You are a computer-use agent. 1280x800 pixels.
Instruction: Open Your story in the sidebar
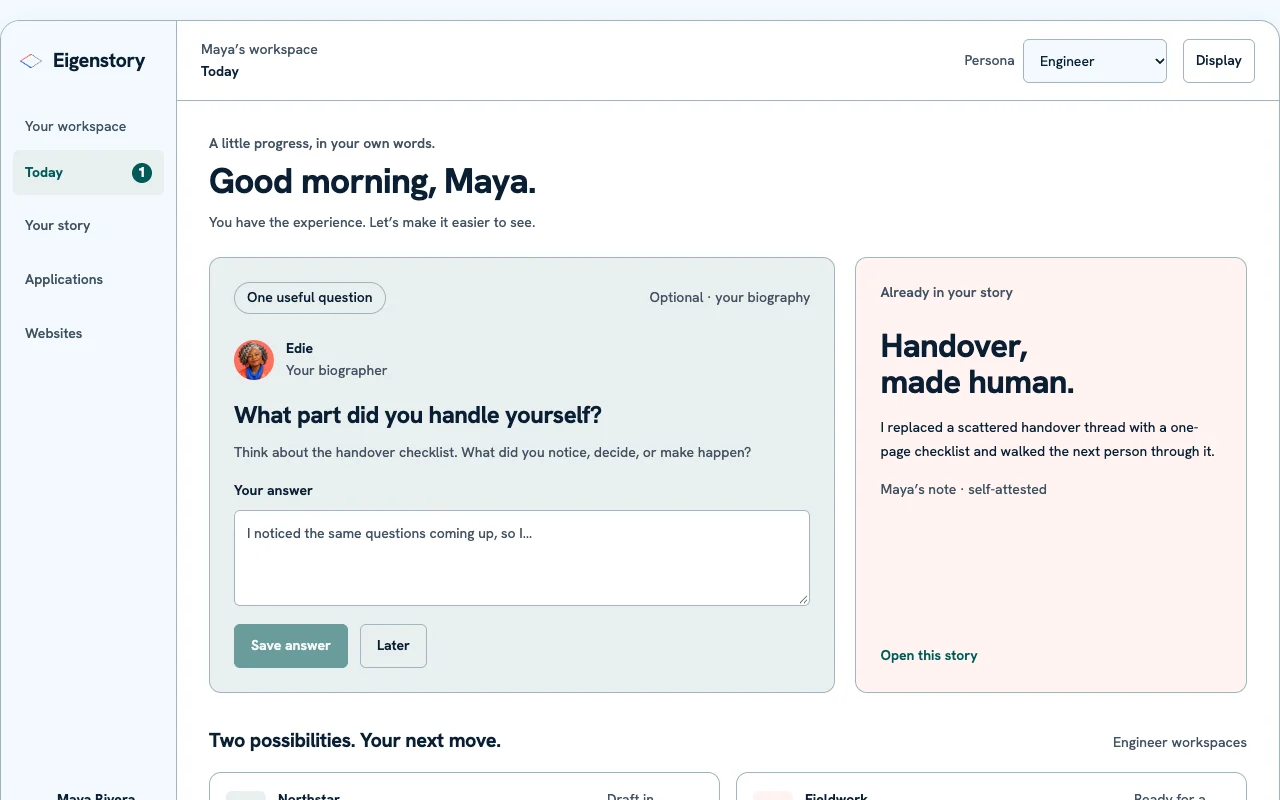(x=88, y=226)
